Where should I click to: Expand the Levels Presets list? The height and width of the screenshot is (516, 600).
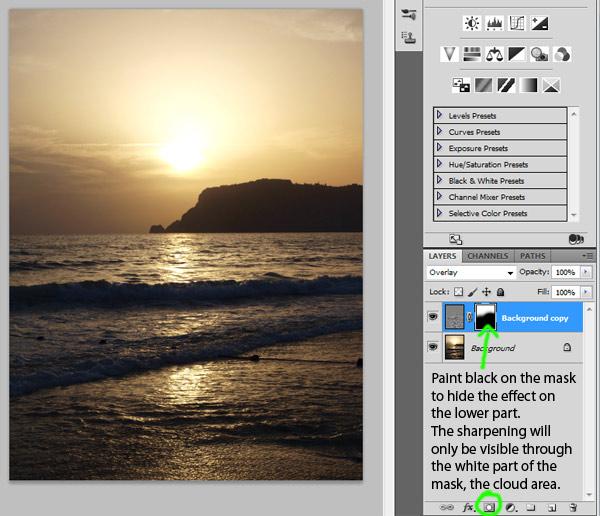[440, 116]
